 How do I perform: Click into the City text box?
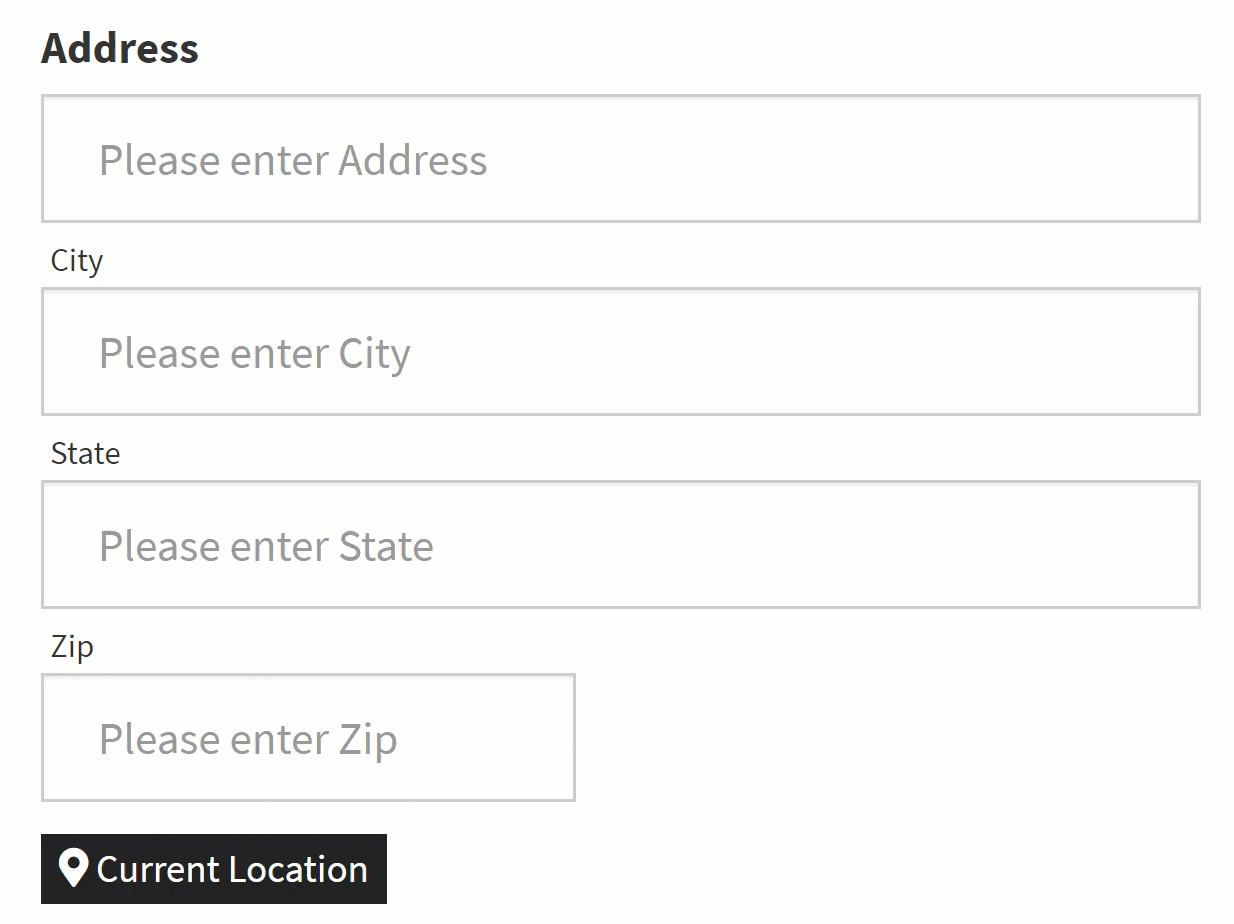620,352
